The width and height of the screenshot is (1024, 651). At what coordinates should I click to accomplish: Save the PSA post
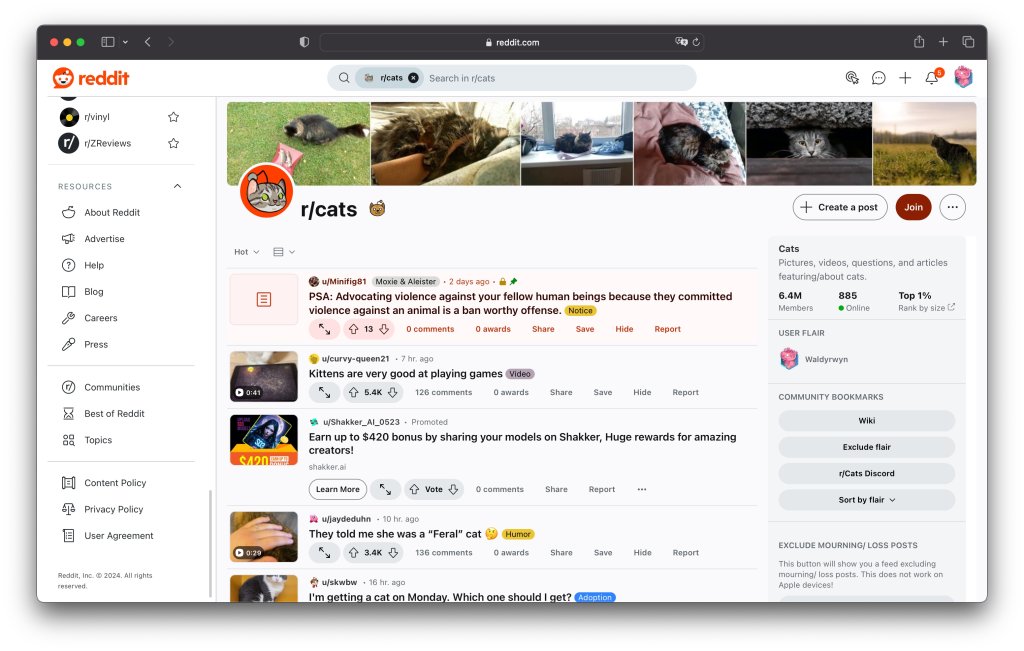pos(584,329)
